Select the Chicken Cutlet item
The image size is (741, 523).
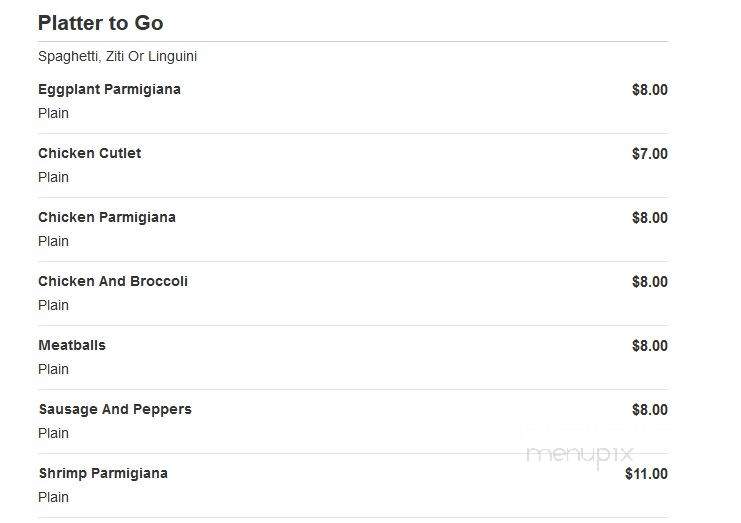[x=89, y=153]
